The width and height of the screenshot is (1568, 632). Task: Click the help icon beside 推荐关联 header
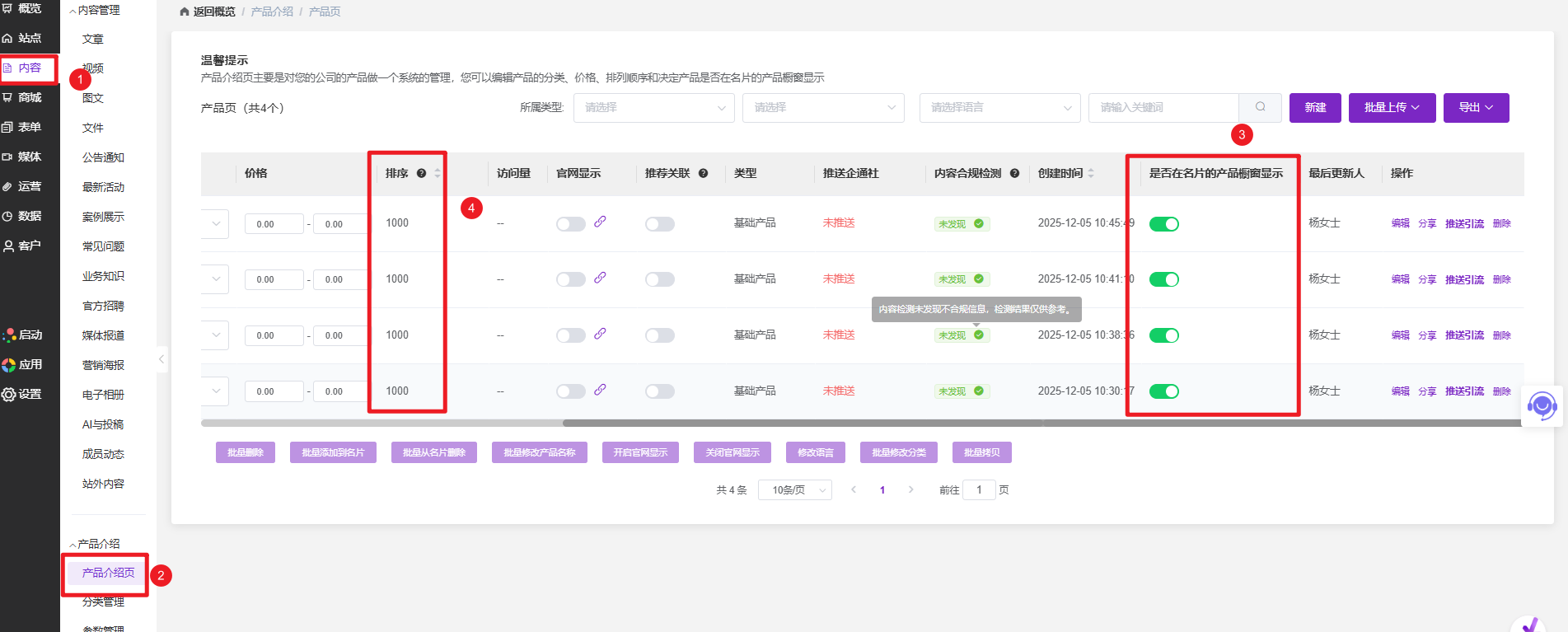coord(703,173)
